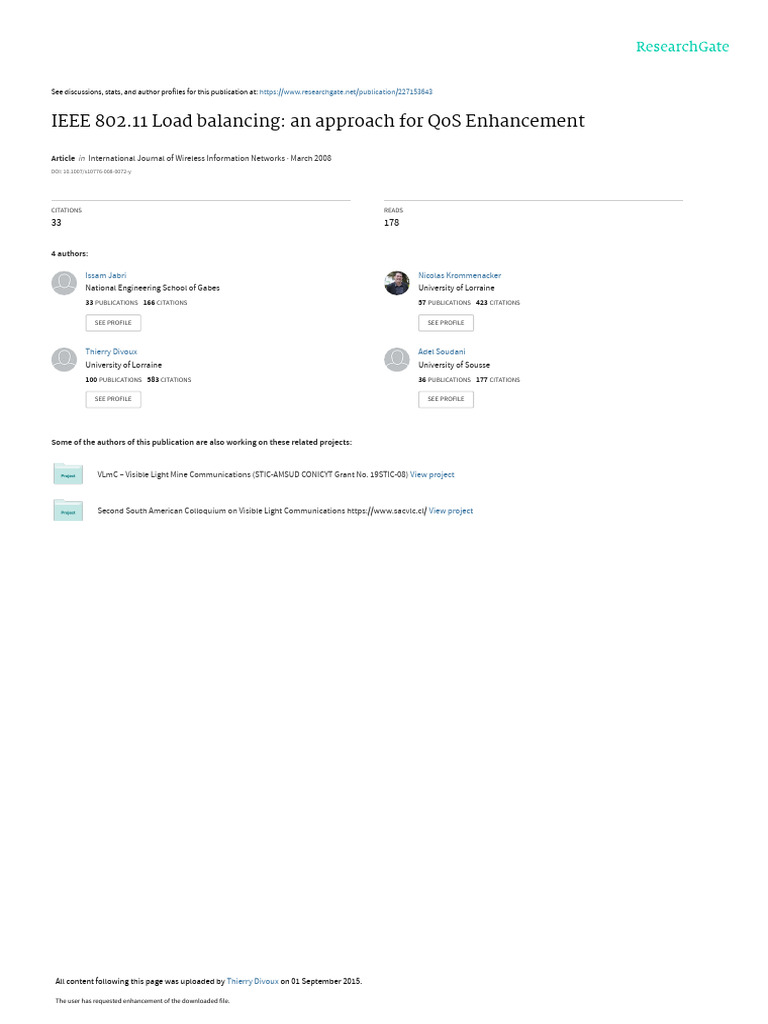768x1024 pixels.
Task: Open Issam Jabri author link
Action: click(106, 276)
